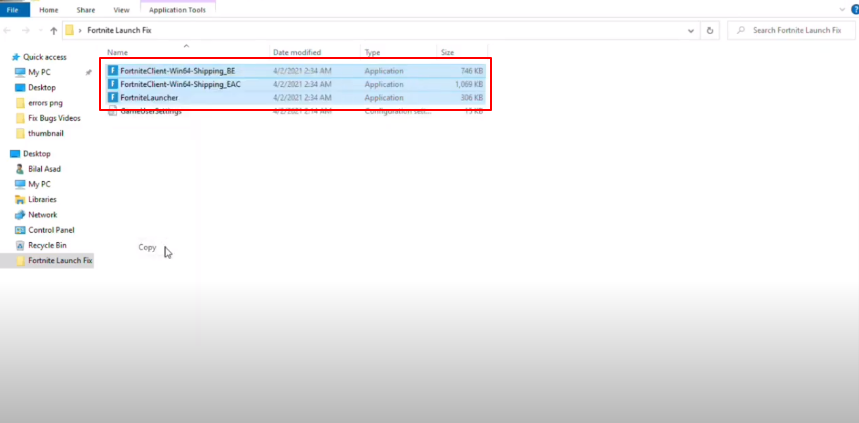The height and width of the screenshot is (423, 859).
Task: Open Control Panel from navigation pane
Action: pos(51,230)
